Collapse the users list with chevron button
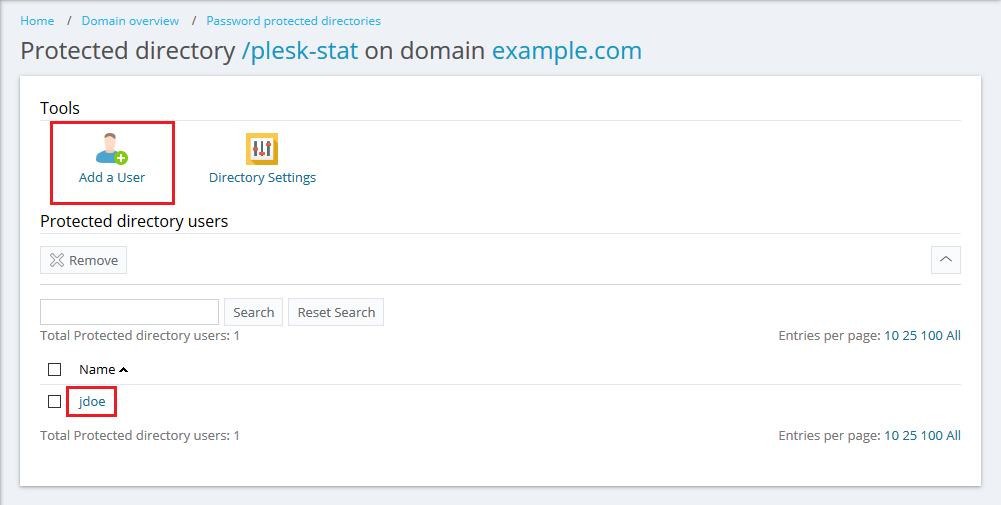This screenshot has width=1001, height=505. pyautogui.click(x=946, y=260)
